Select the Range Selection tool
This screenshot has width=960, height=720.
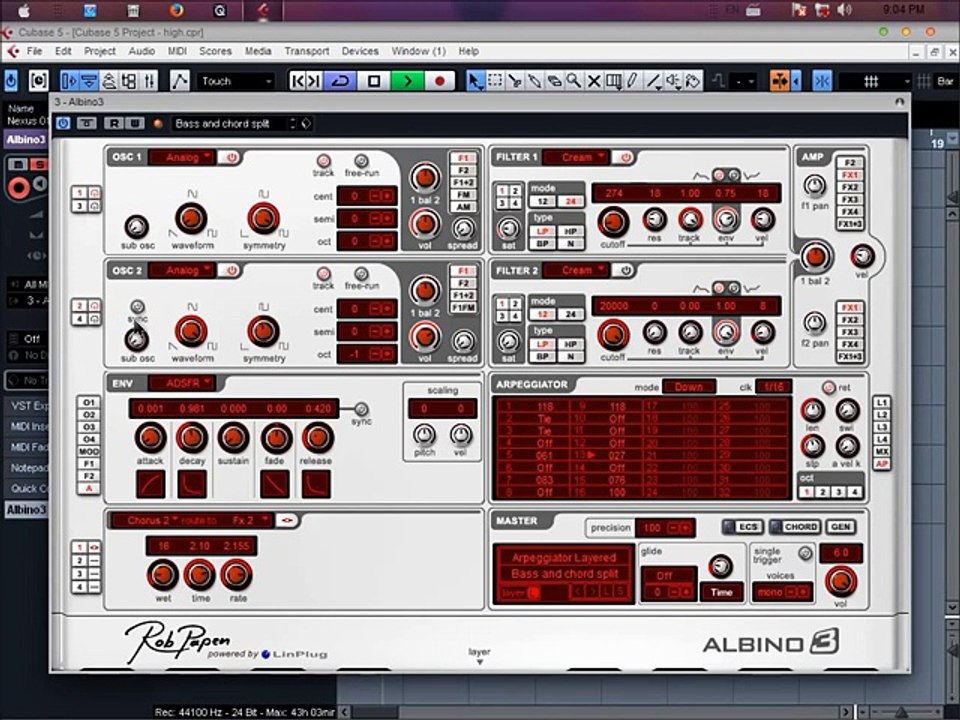pyautogui.click(x=495, y=81)
